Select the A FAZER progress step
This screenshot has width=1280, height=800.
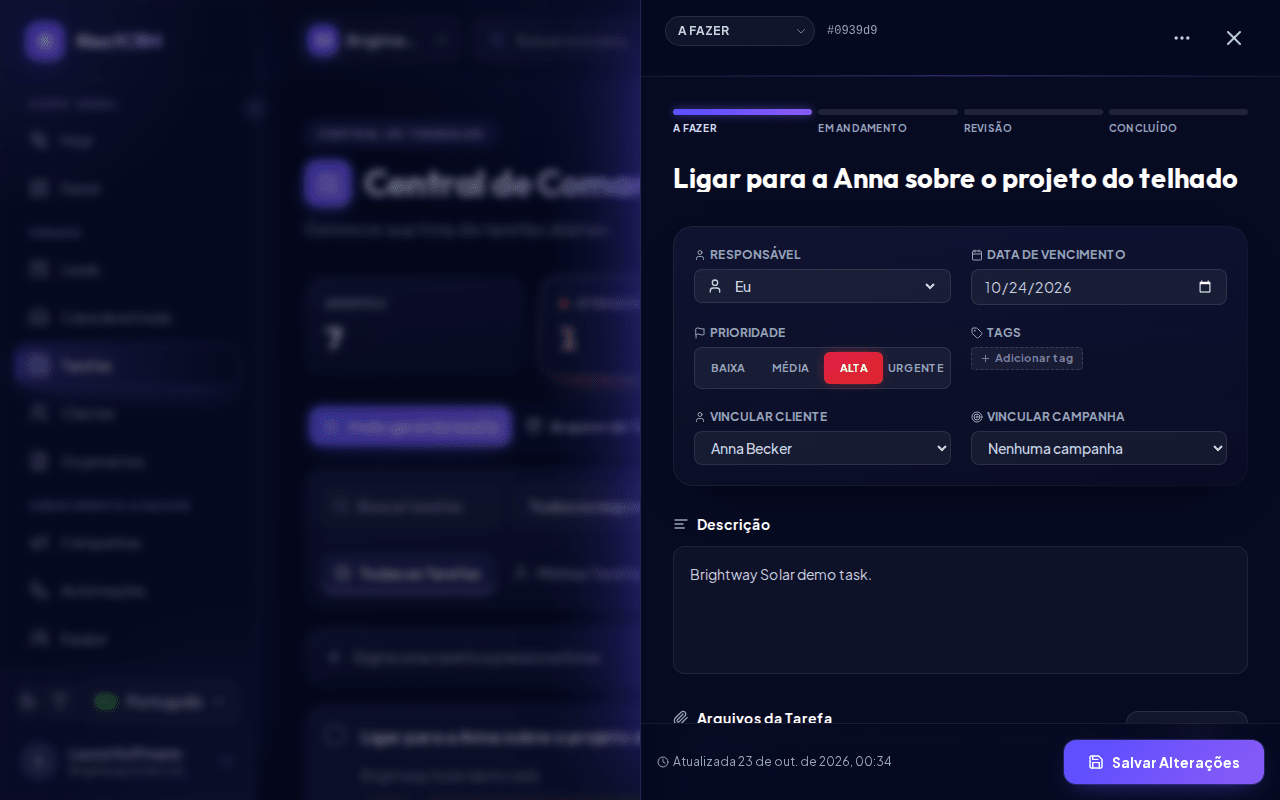click(x=742, y=121)
